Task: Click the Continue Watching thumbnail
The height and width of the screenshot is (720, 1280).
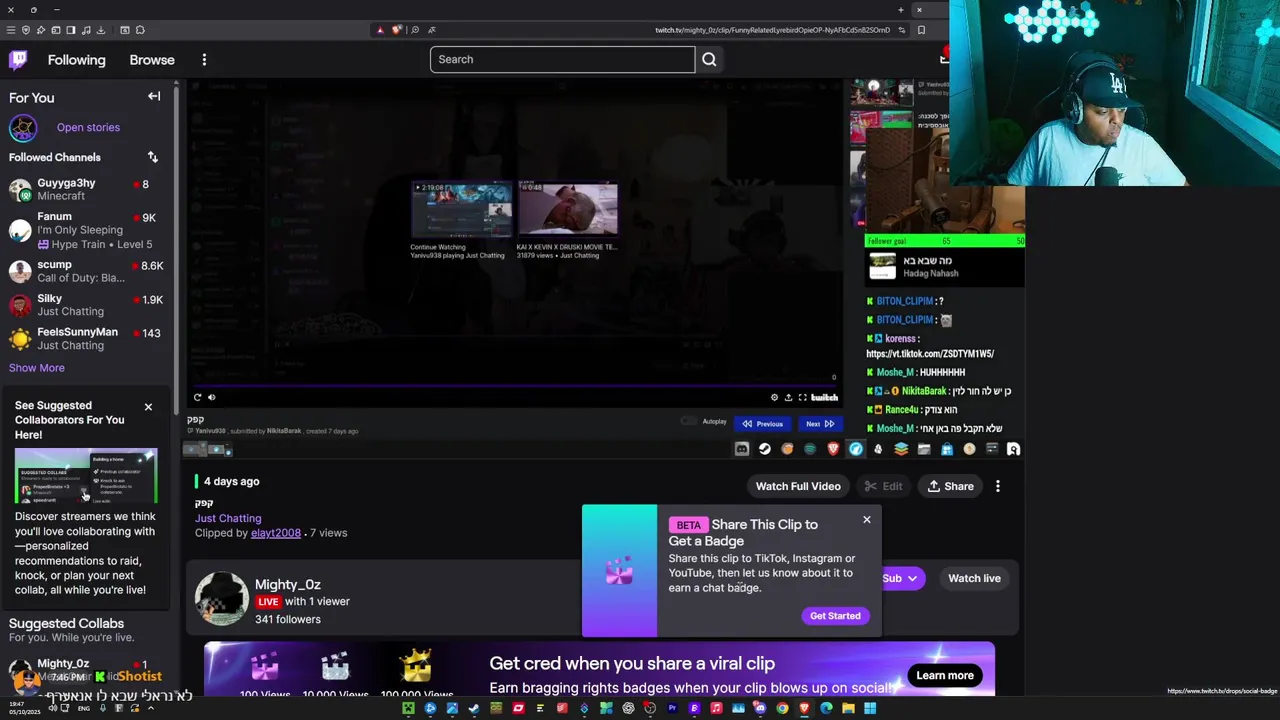Action: click(461, 208)
